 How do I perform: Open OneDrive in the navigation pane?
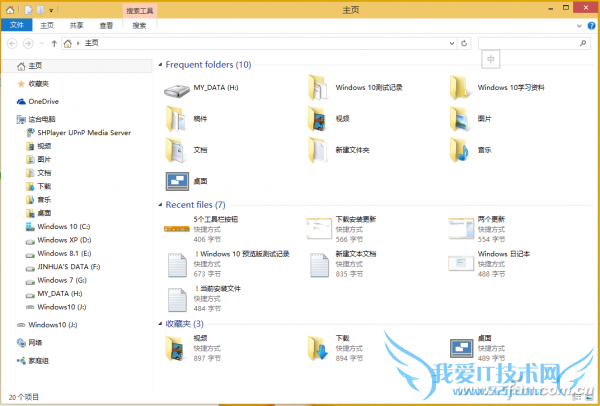[38, 101]
